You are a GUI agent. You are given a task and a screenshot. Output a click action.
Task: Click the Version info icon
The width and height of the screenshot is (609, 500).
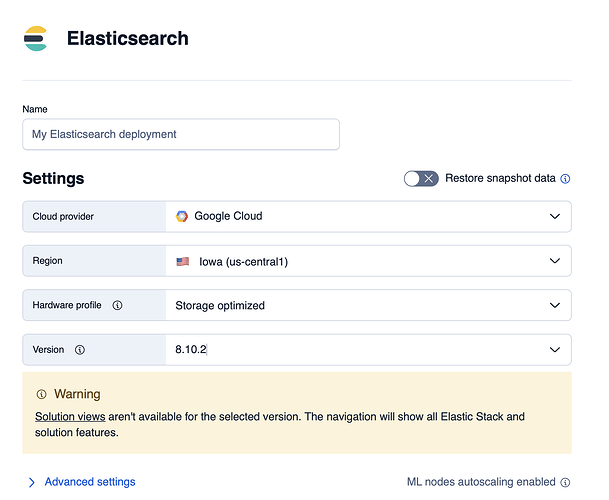tap(80, 350)
